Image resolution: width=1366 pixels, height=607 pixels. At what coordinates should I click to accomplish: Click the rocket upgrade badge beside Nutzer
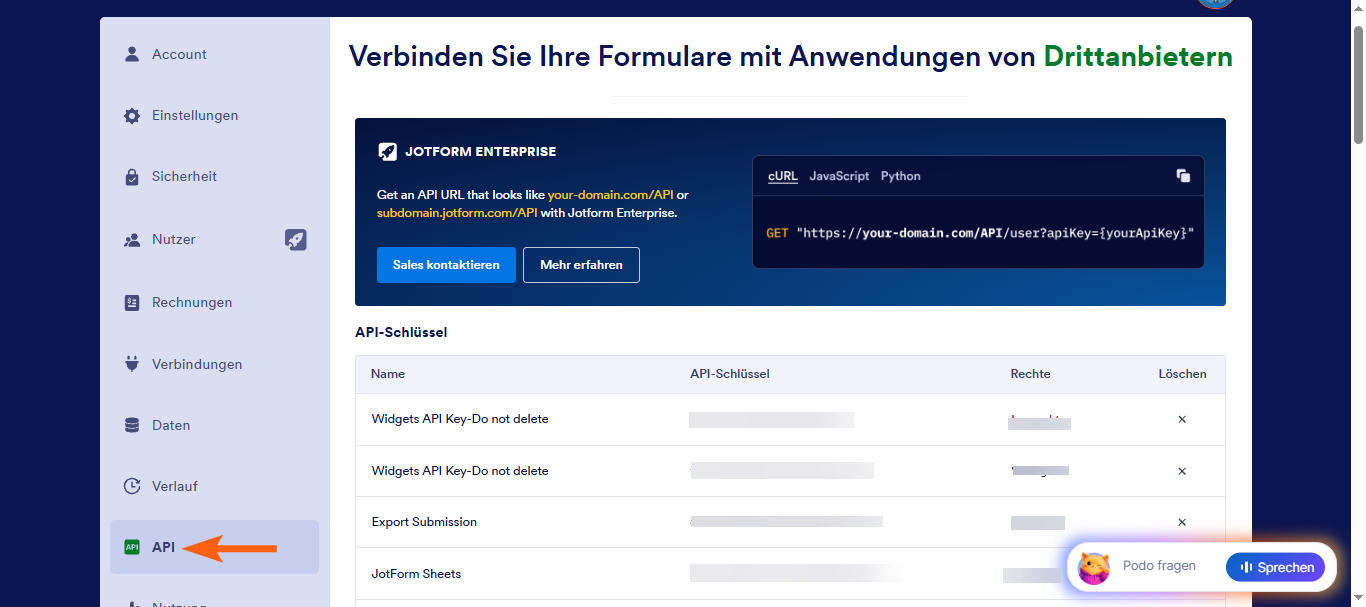click(x=295, y=239)
